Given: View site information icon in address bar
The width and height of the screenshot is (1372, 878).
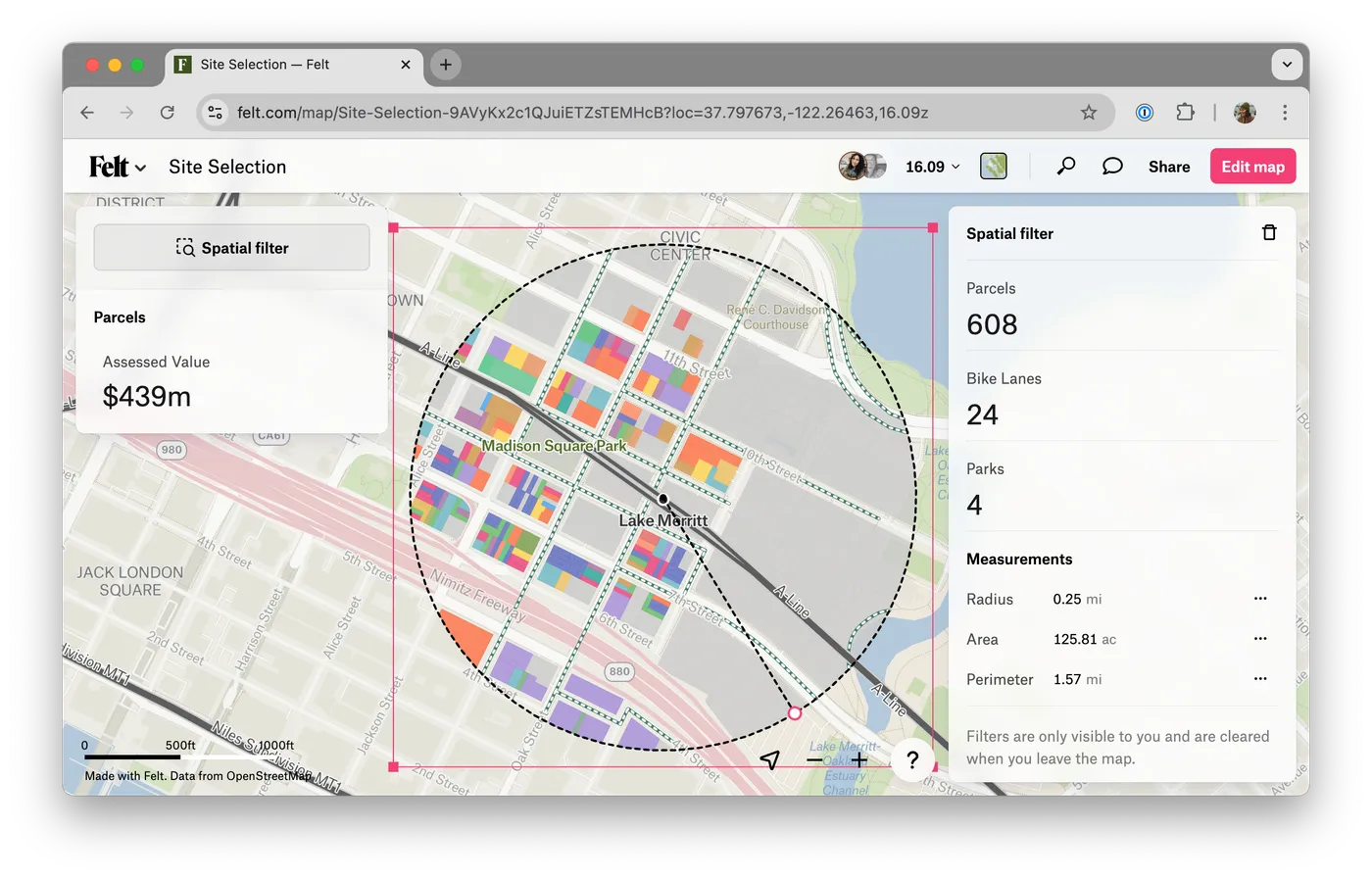Looking at the screenshot, I should click(215, 113).
